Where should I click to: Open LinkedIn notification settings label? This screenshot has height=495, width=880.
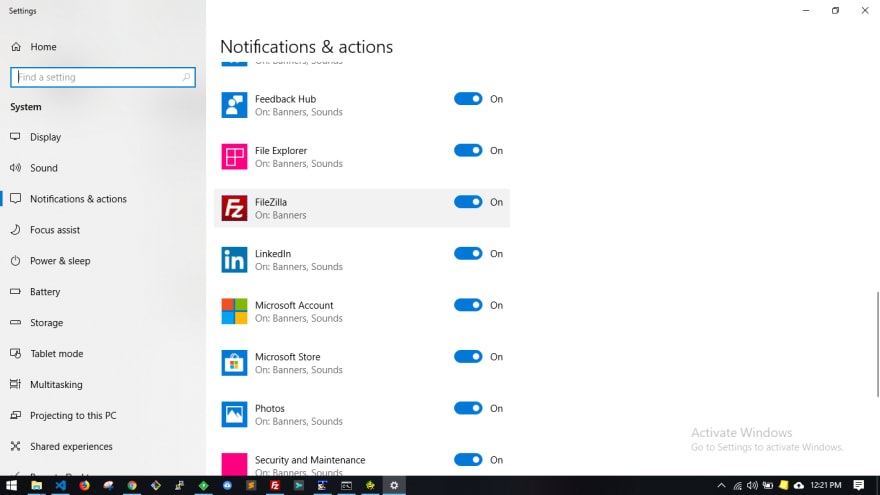(x=273, y=254)
